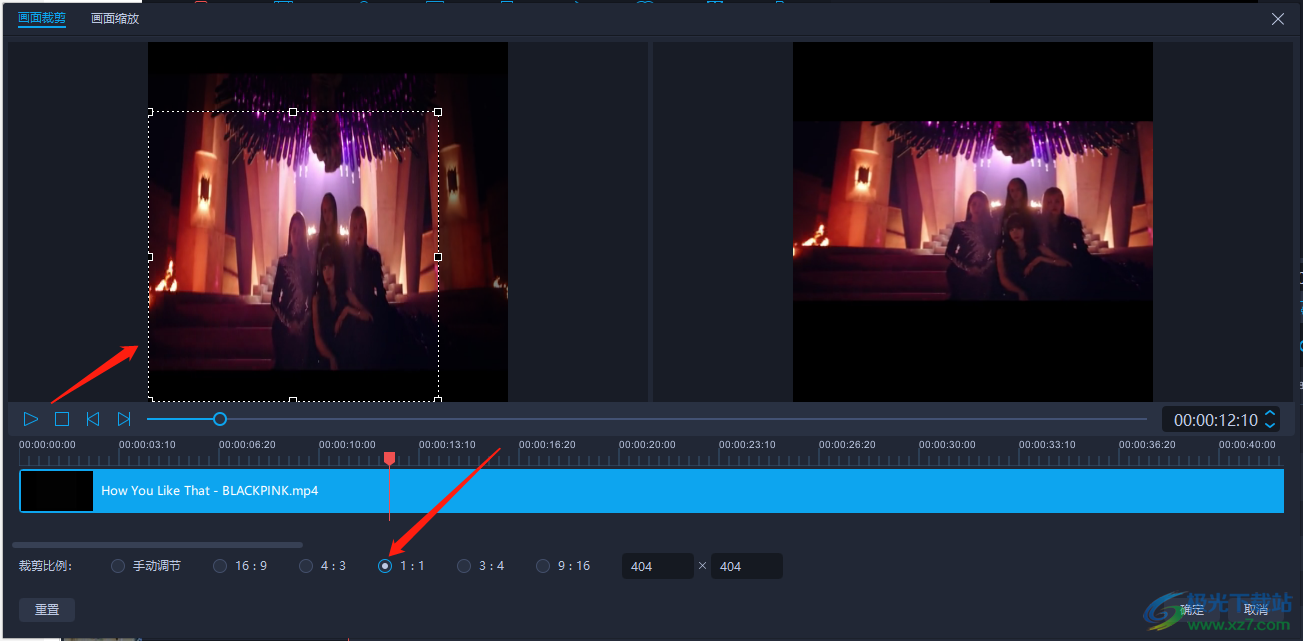Click crop box right-middle handle
Screen dimensions: 1303x641
(438, 257)
